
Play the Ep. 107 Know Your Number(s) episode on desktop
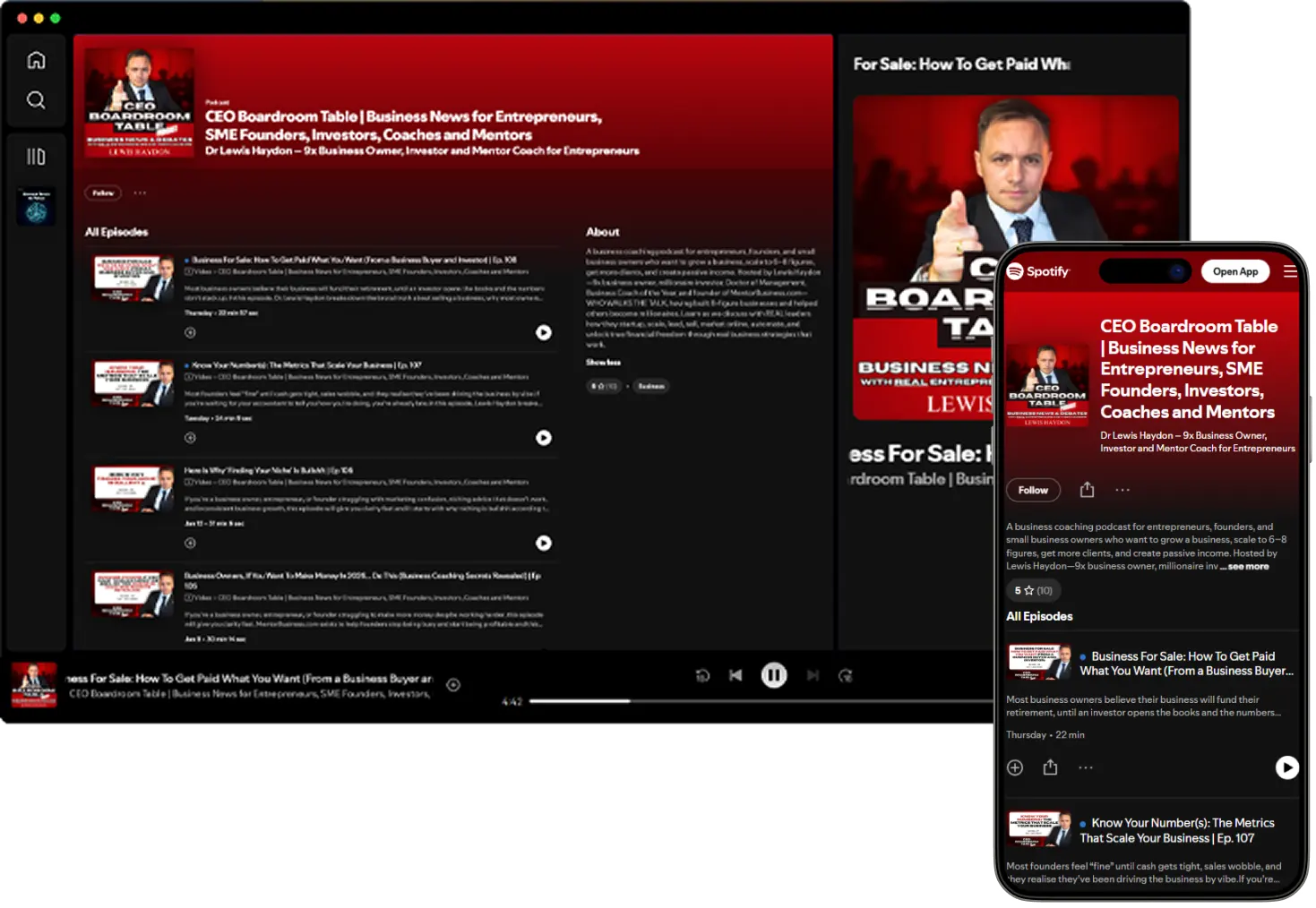544,438
